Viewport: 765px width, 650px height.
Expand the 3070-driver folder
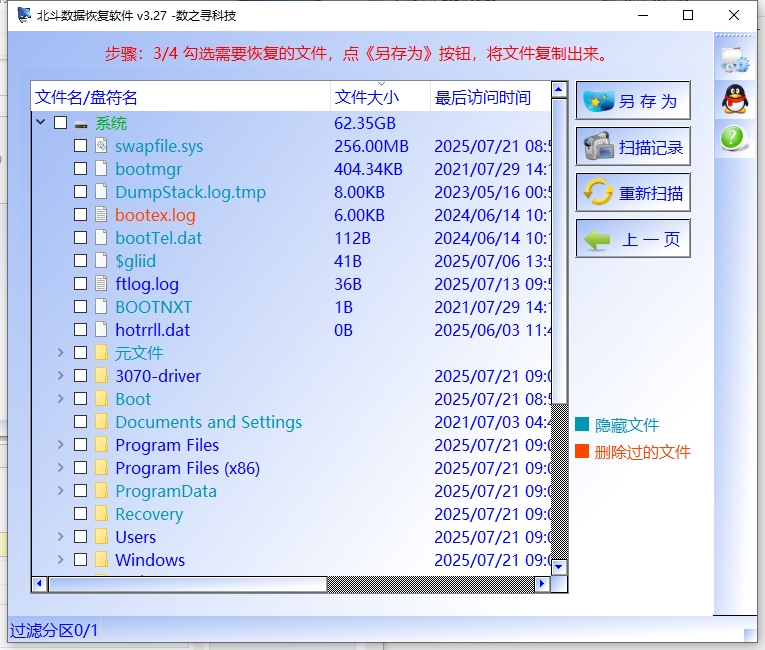(x=60, y=375)
